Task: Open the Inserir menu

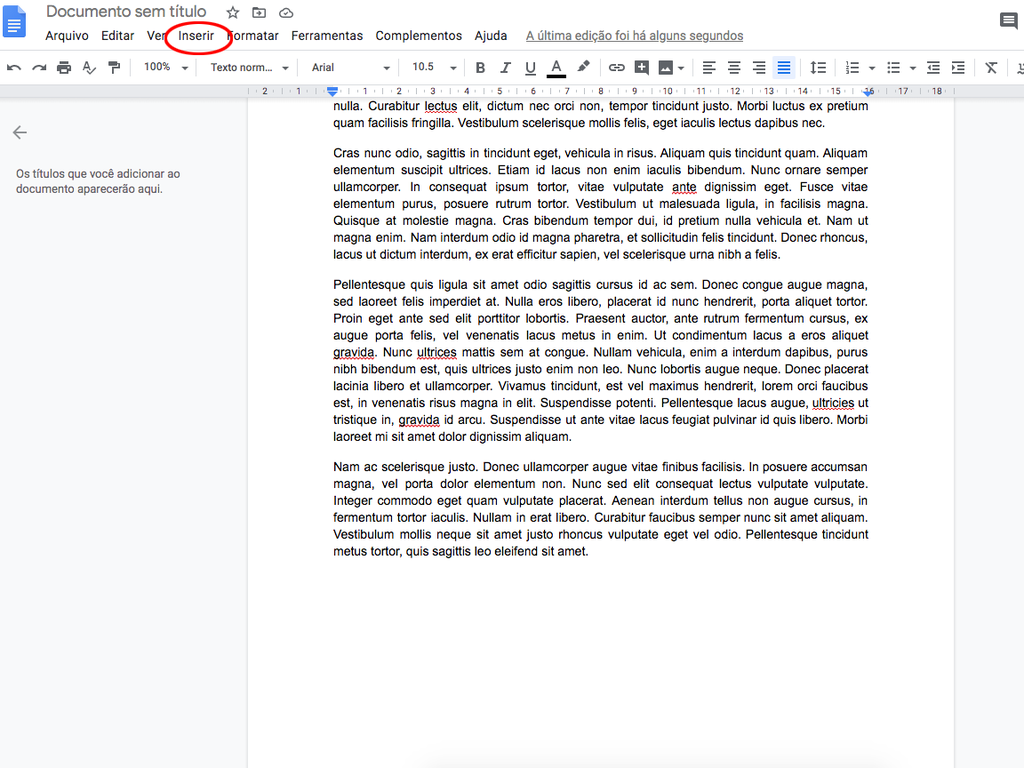Action: [196, 36]
